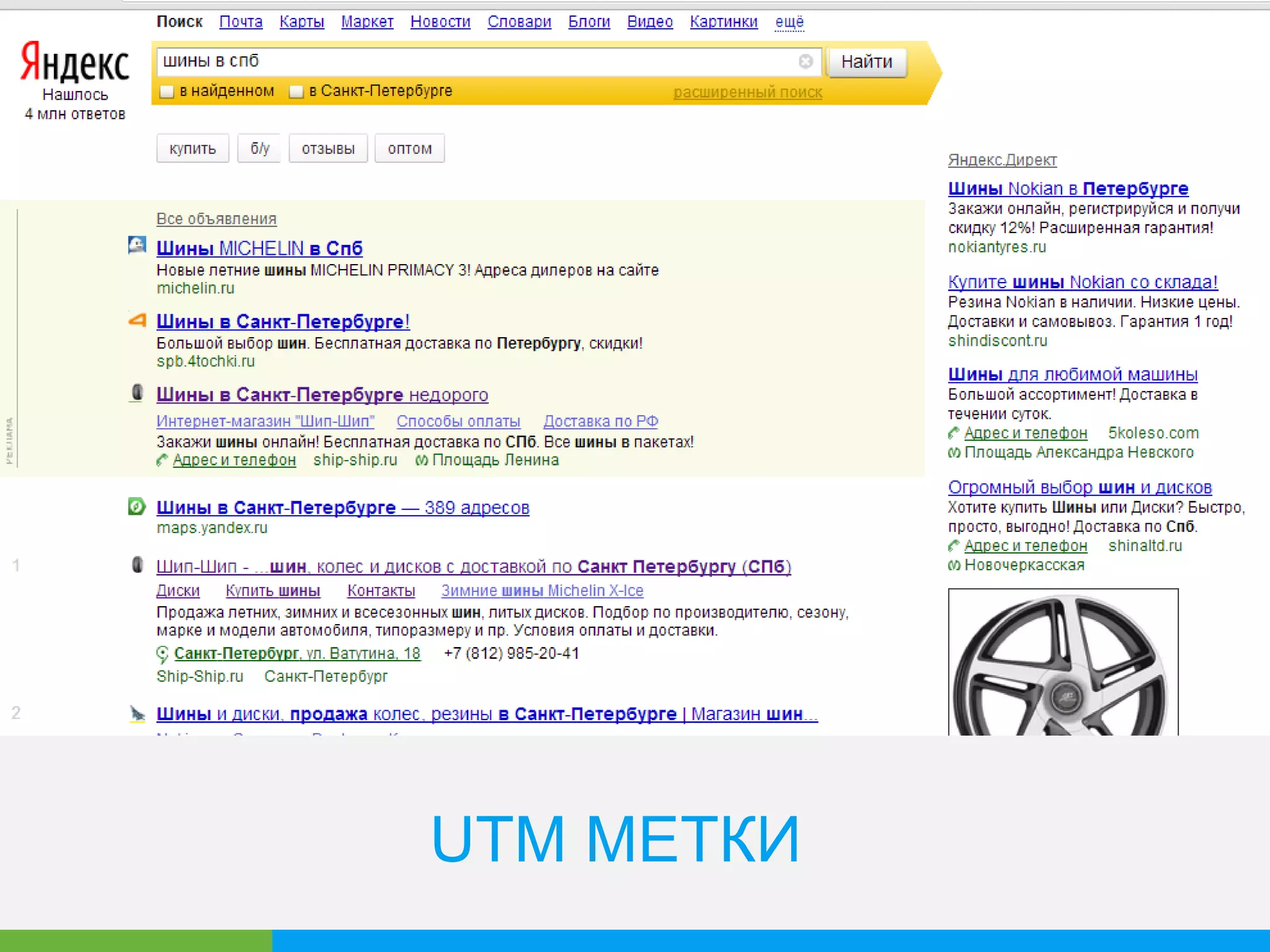Viewport: 1270px width, 952px height.
Task: Clear the search query with the X icon
Action: pyautogui.click(x=806, y=61)
